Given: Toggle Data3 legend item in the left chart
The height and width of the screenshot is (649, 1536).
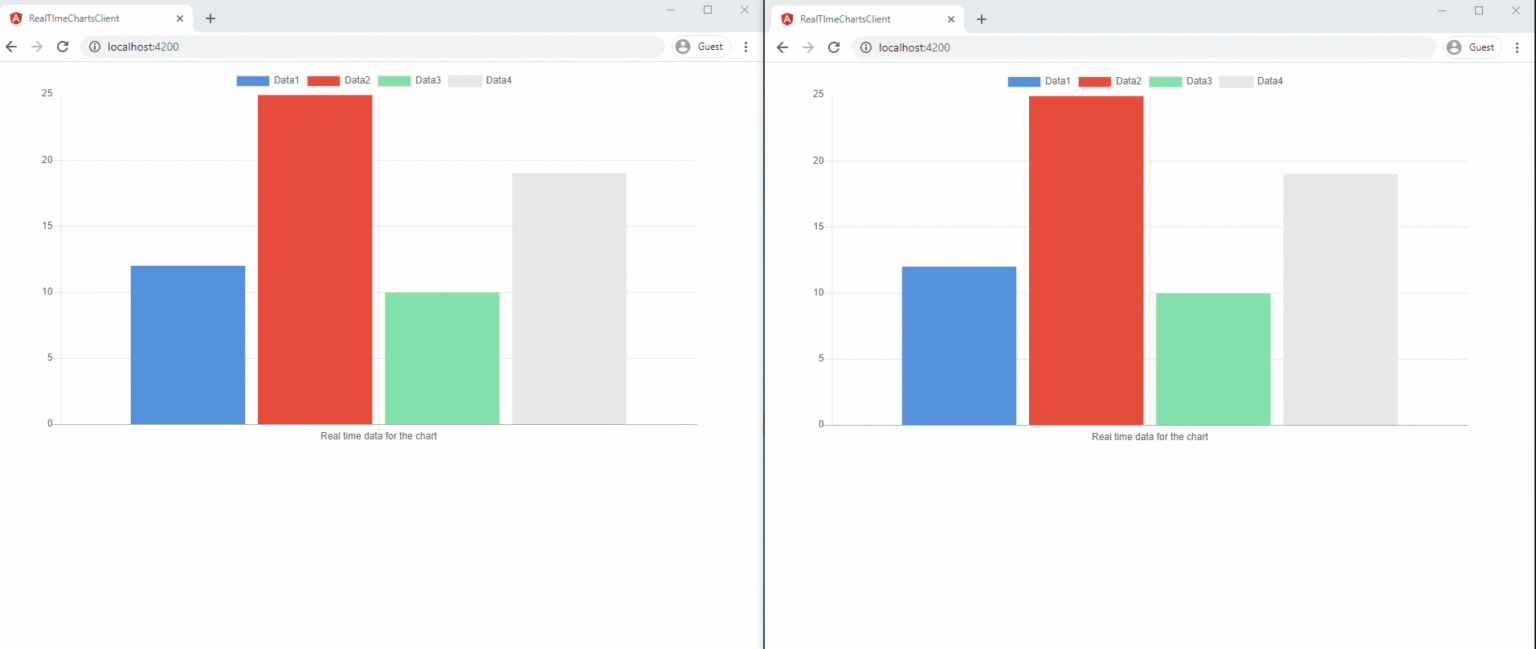Looking at the screenshot, I should 409,80.
